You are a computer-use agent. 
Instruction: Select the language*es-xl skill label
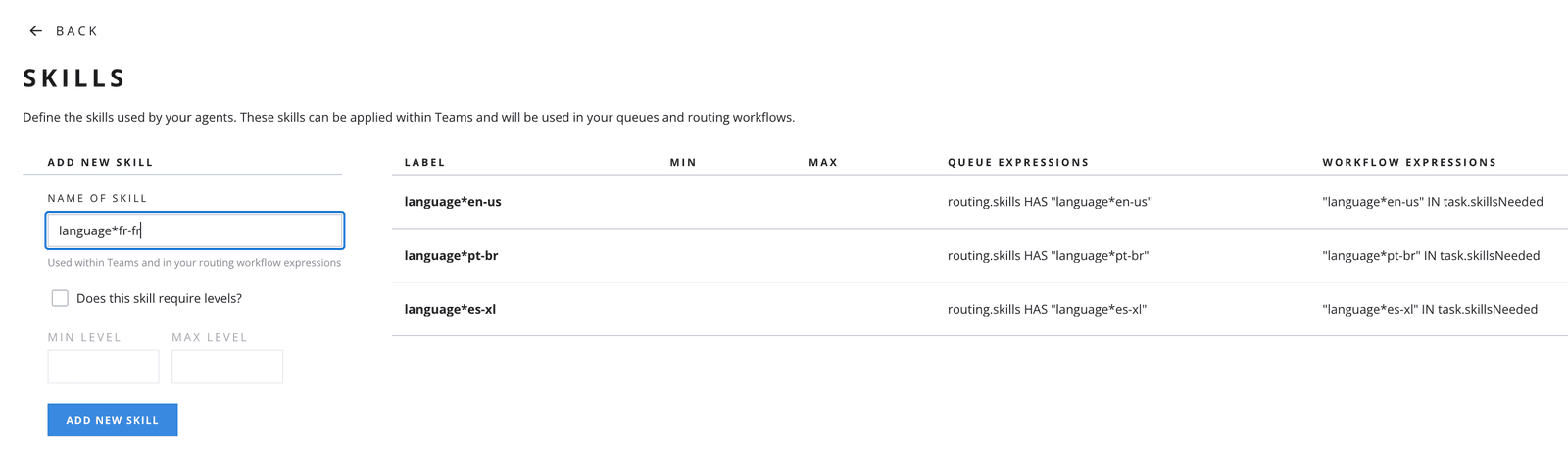point(450,310)
